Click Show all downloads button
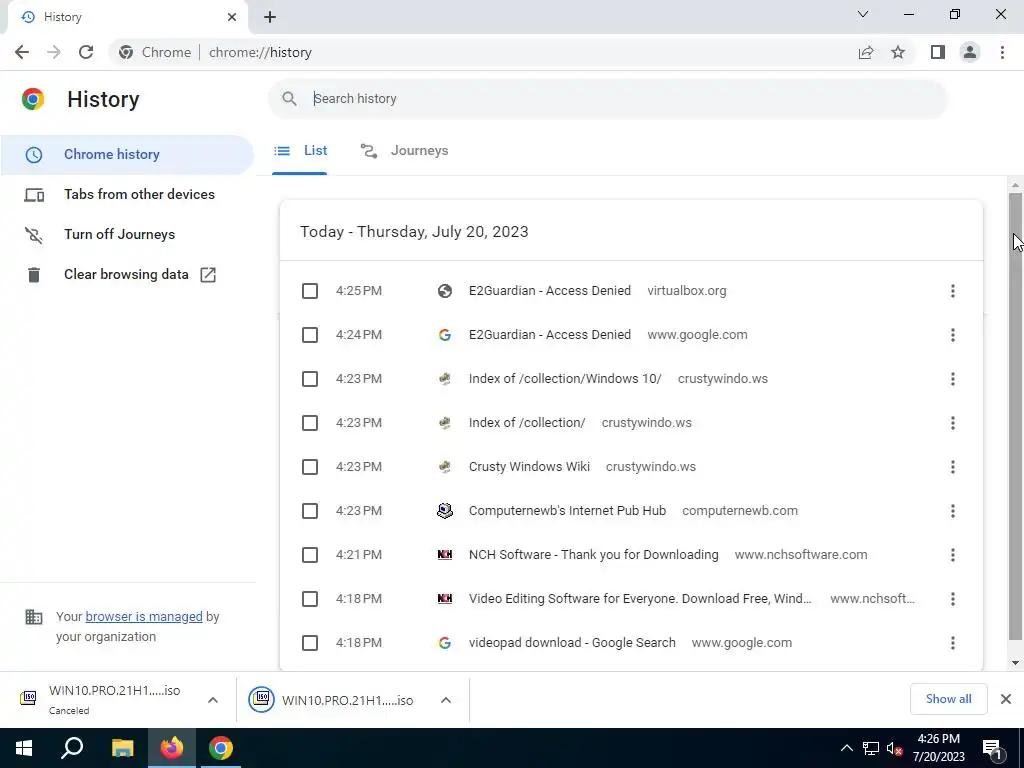This screenshot has width=1024, height=768. 948,699
